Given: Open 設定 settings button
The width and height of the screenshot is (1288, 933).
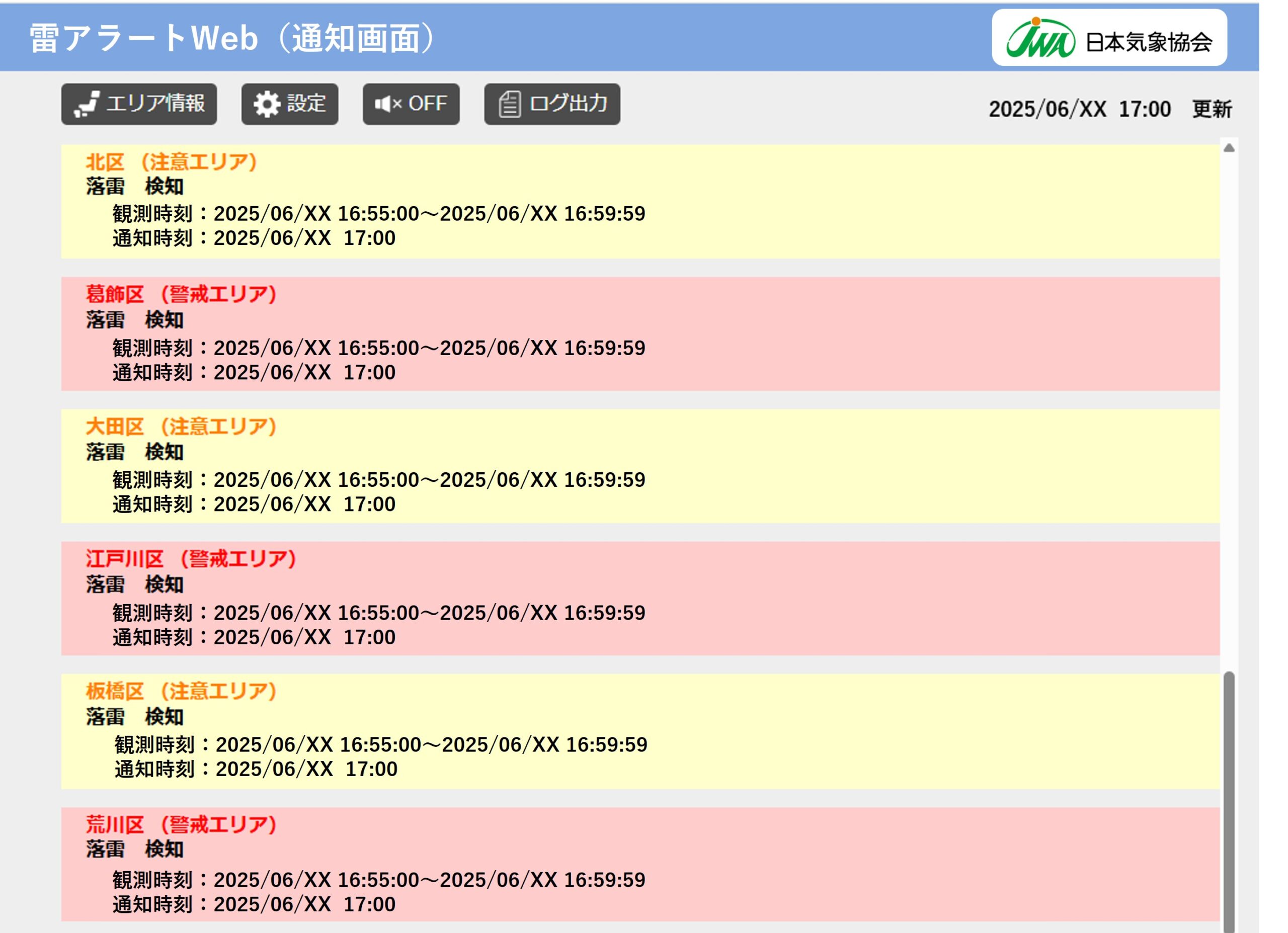Looking at the screenshot, I should (x=290, y=104).
